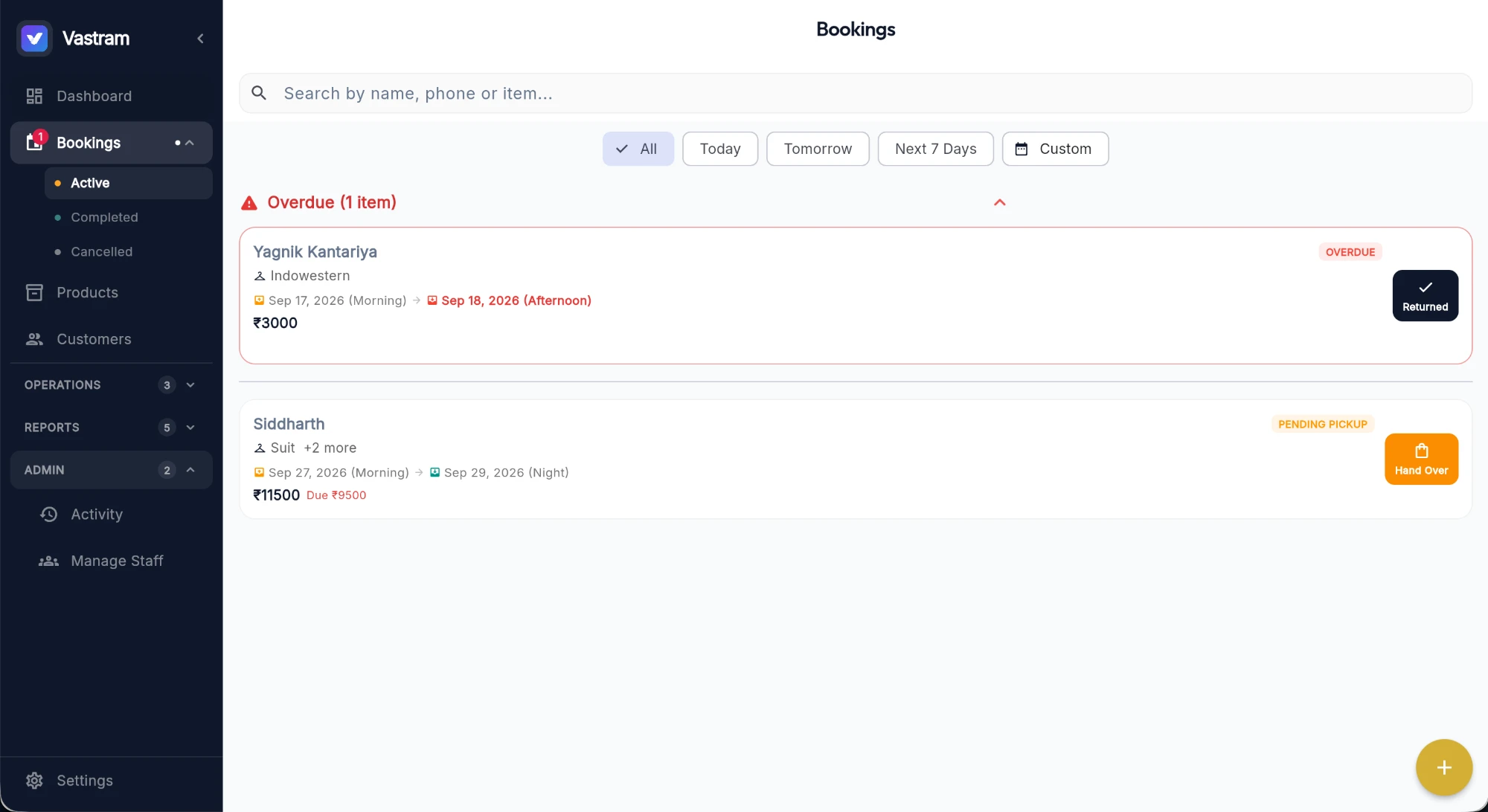Click the Manage Staff group icon

pyautogui.click(x=49, y=561)
